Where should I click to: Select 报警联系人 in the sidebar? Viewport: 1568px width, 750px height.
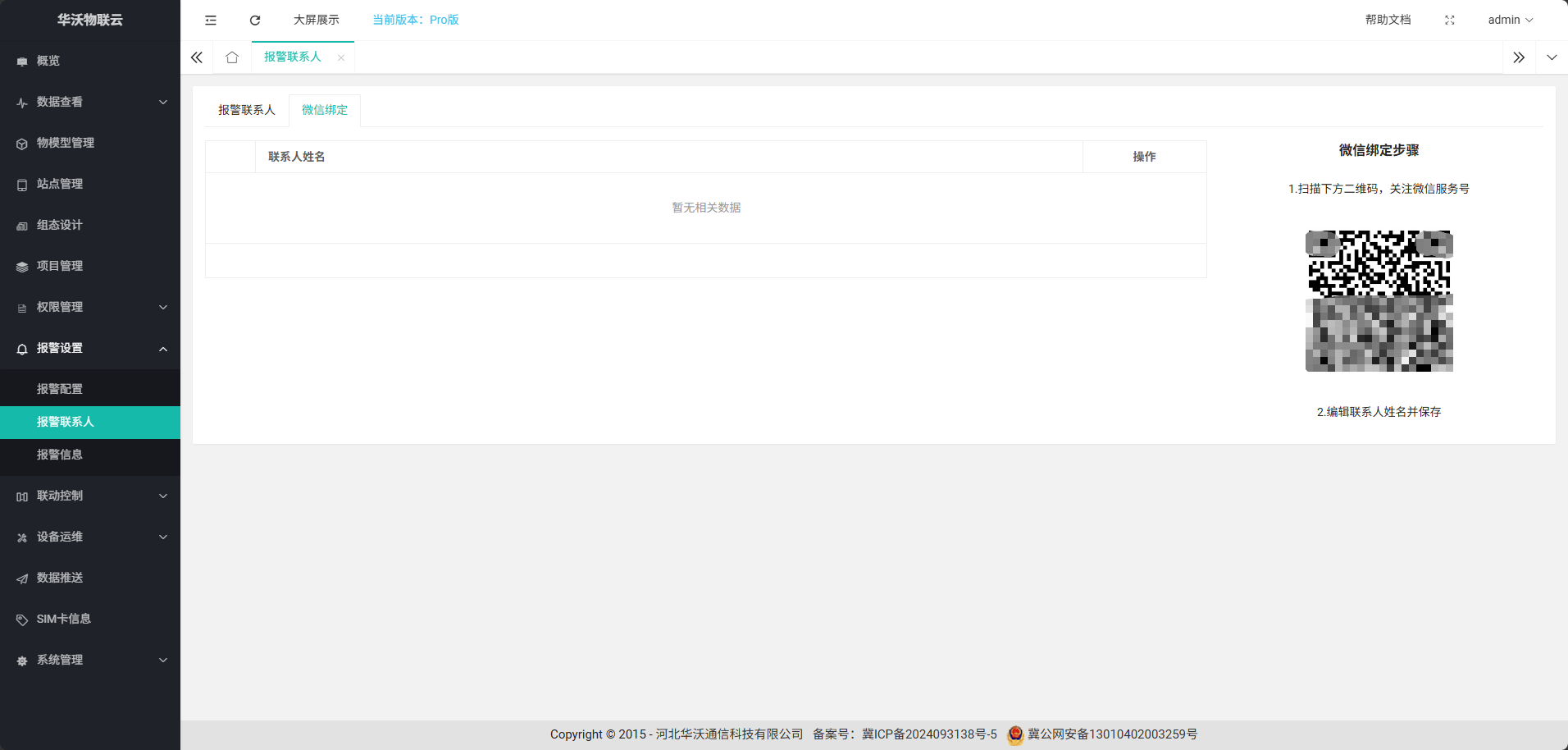click(90, 422)
